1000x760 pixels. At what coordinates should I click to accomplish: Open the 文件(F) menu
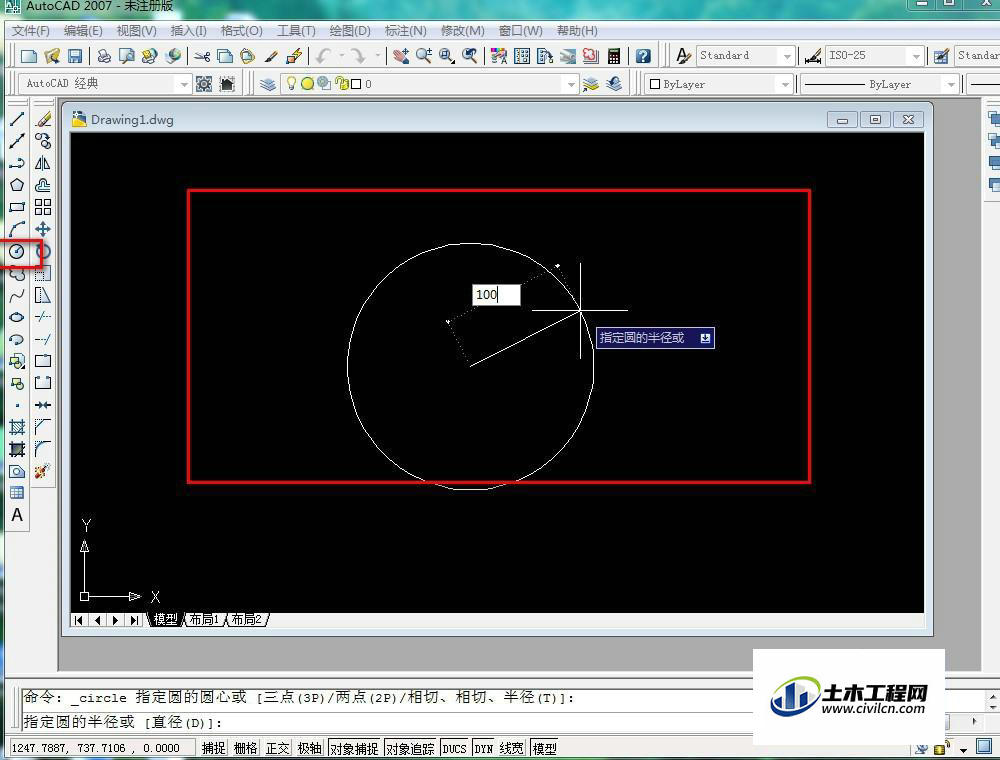pos(31,31)
